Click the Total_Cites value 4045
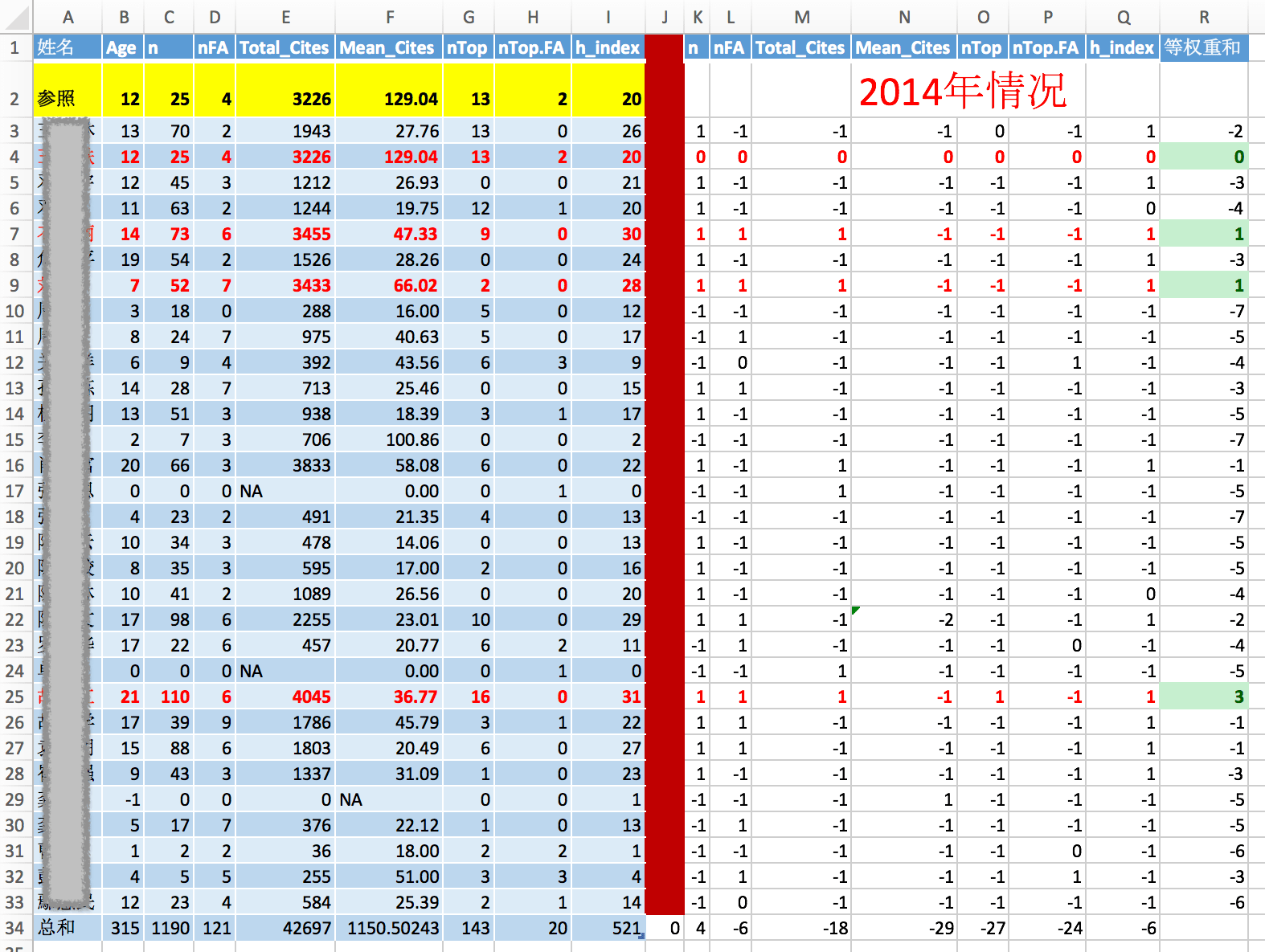 [285, 697]
